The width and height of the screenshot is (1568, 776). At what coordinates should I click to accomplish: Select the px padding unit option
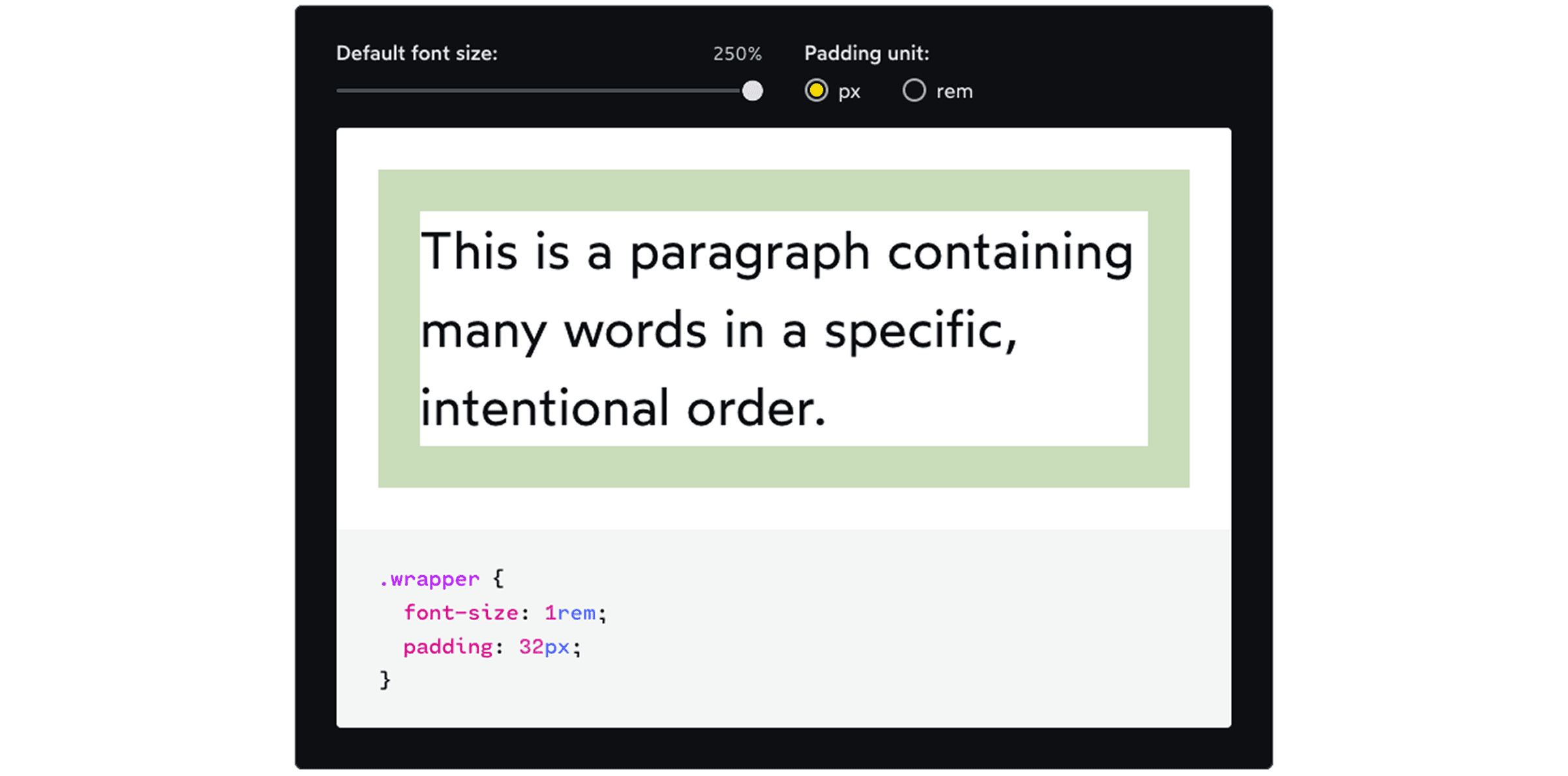point(817,91)
